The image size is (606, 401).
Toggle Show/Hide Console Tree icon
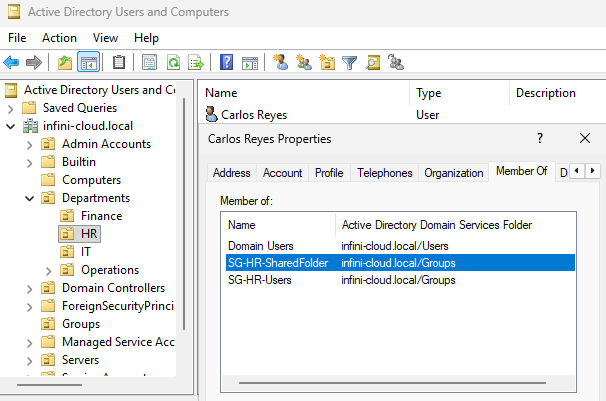click(x=89, y=62)
